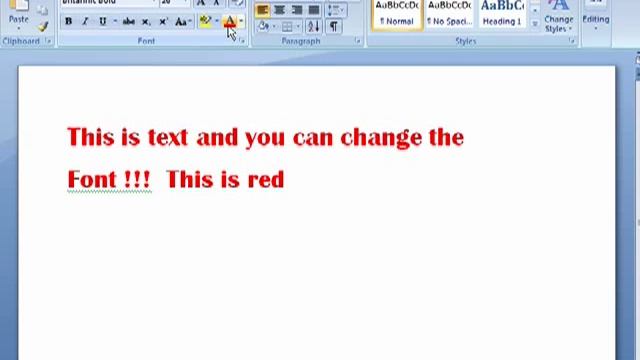Center the text alignment

(x=280, y=10)
